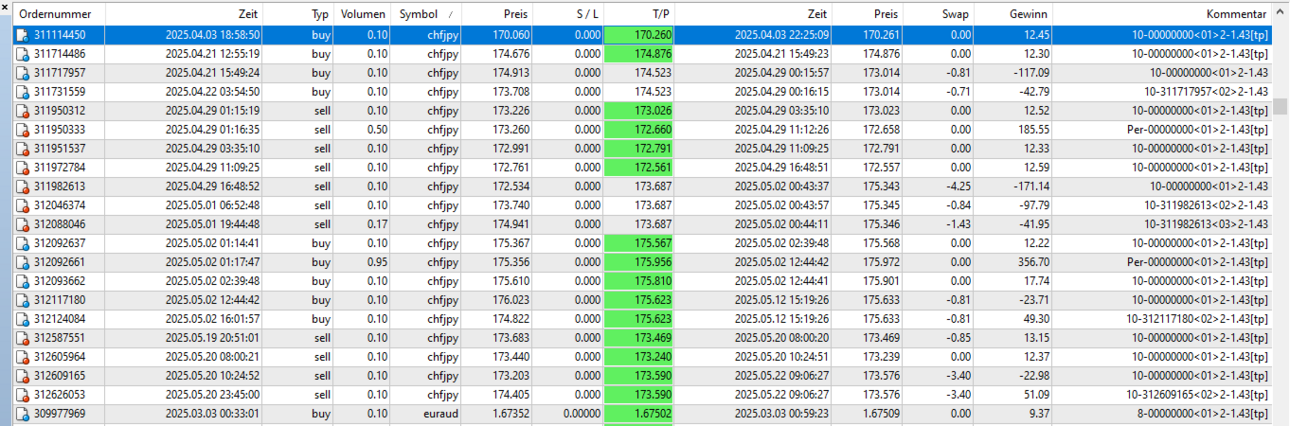The height and width of the screenshot is (426, 1290).
Task: Click the order icon for 309977969
Action: [21, 413]
